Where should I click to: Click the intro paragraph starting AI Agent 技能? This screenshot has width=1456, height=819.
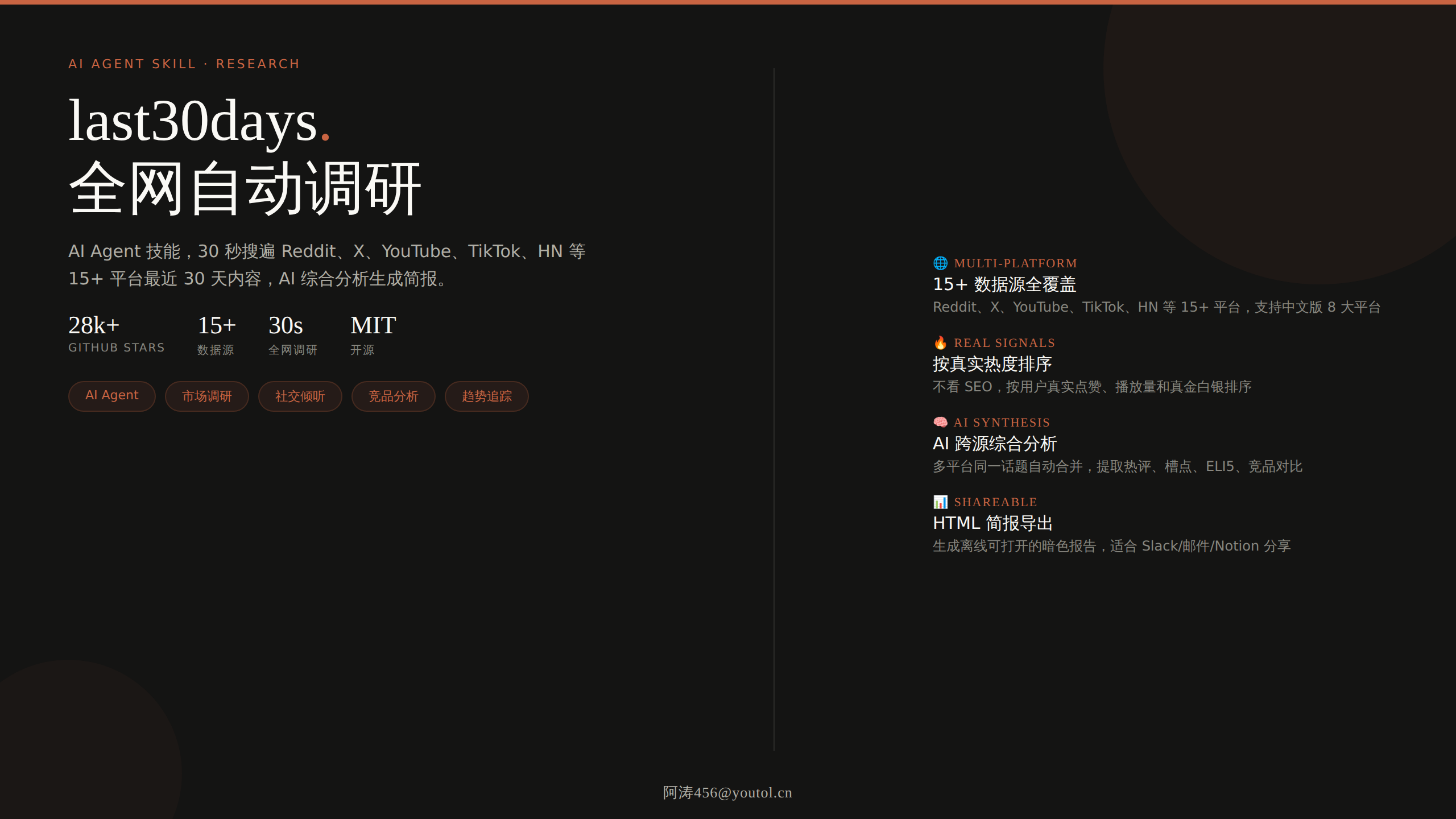[327, 265]
